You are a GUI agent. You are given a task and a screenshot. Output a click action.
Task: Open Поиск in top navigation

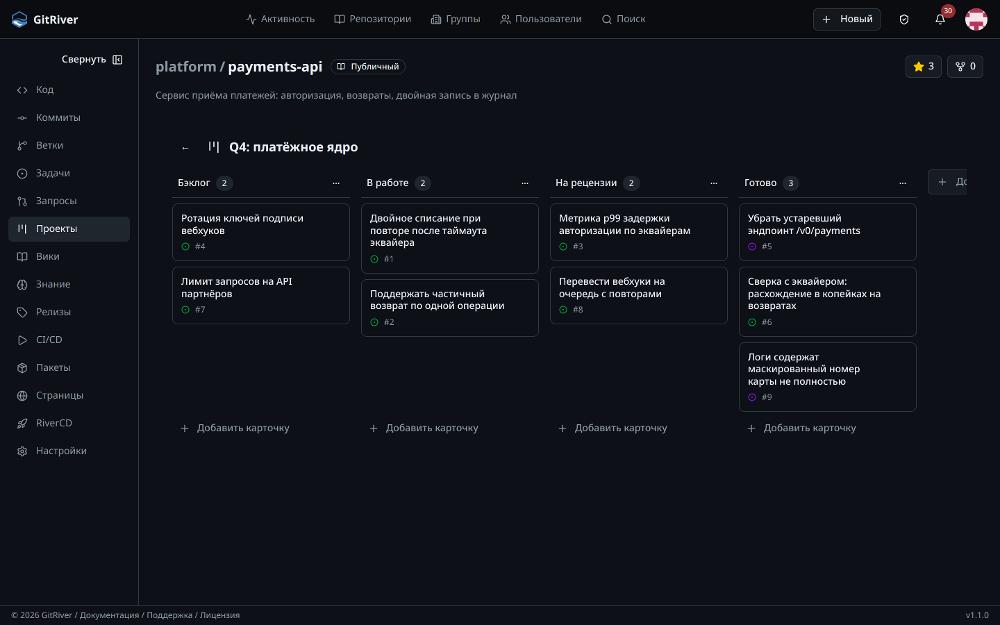pyautogui.click(x=624, y=19)
